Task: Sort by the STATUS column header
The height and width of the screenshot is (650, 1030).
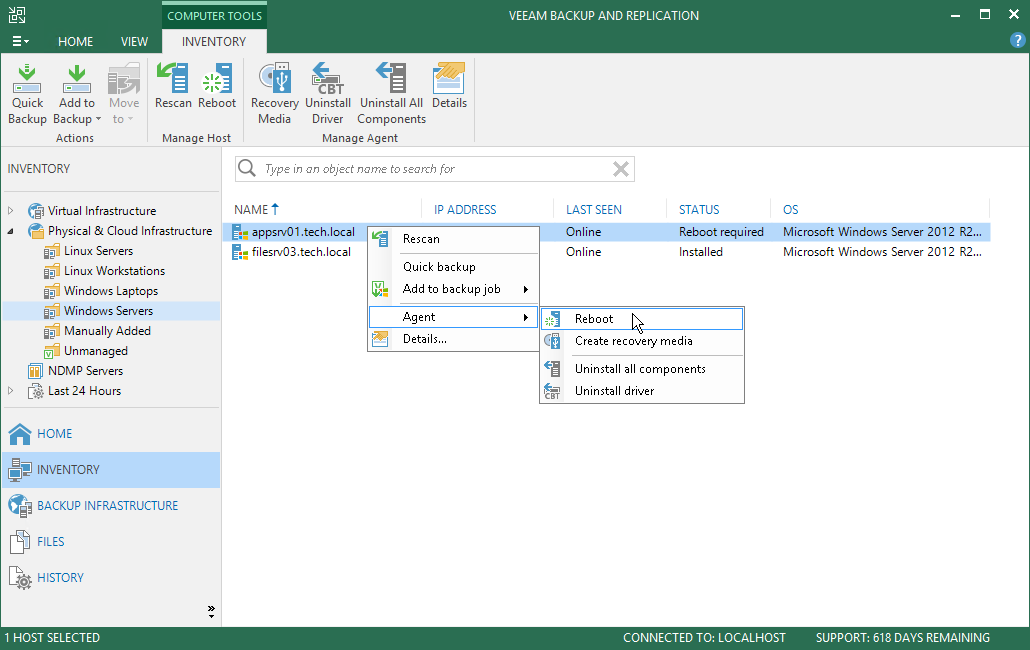Action: tap(699, 210)
